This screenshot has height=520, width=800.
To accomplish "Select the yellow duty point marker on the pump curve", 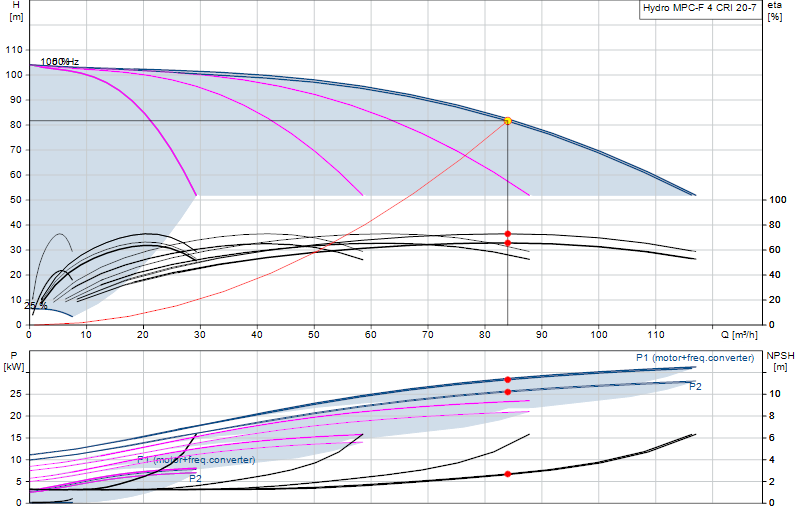I will tap(508, 121).
